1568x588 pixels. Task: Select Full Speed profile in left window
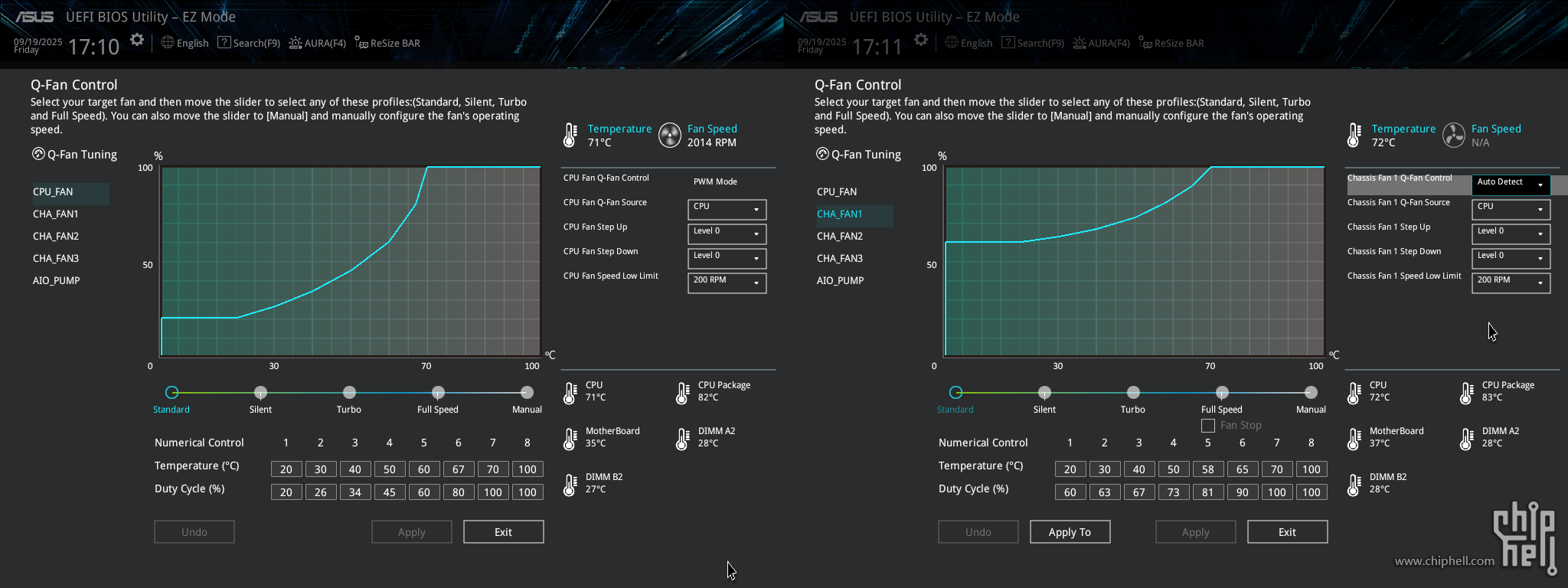pos(438,393)
